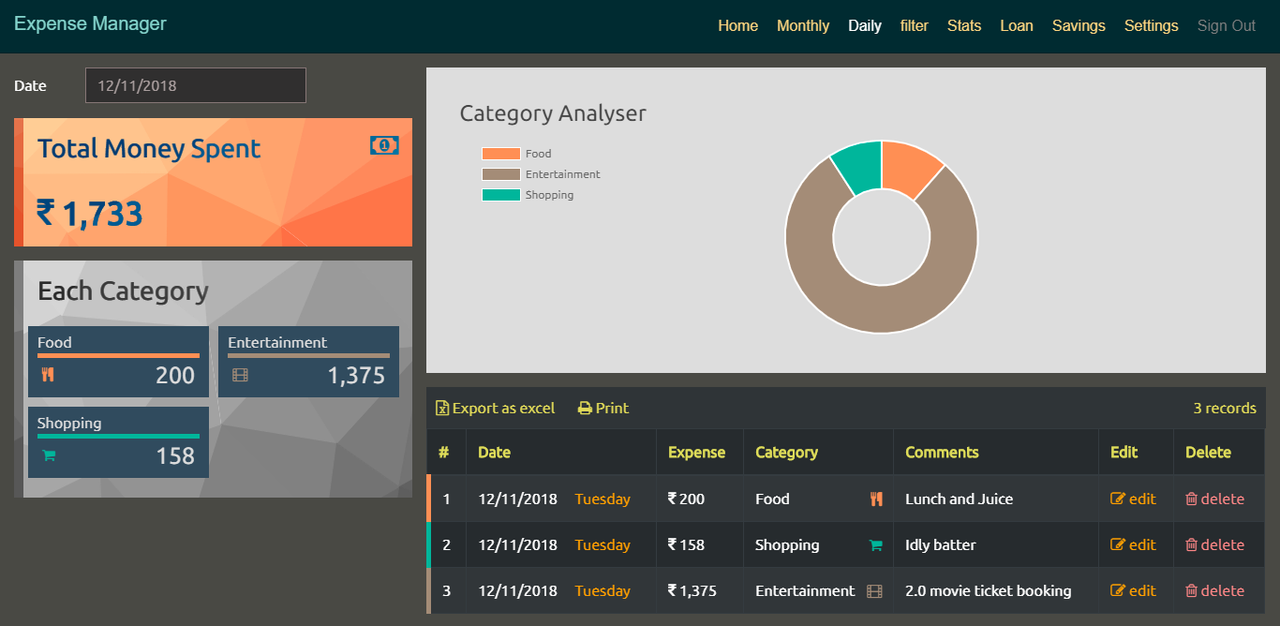The width and height of the screenshot is (1280, 626).
Task: Click the Excel file icon beside Export
Action: [442, 408]
